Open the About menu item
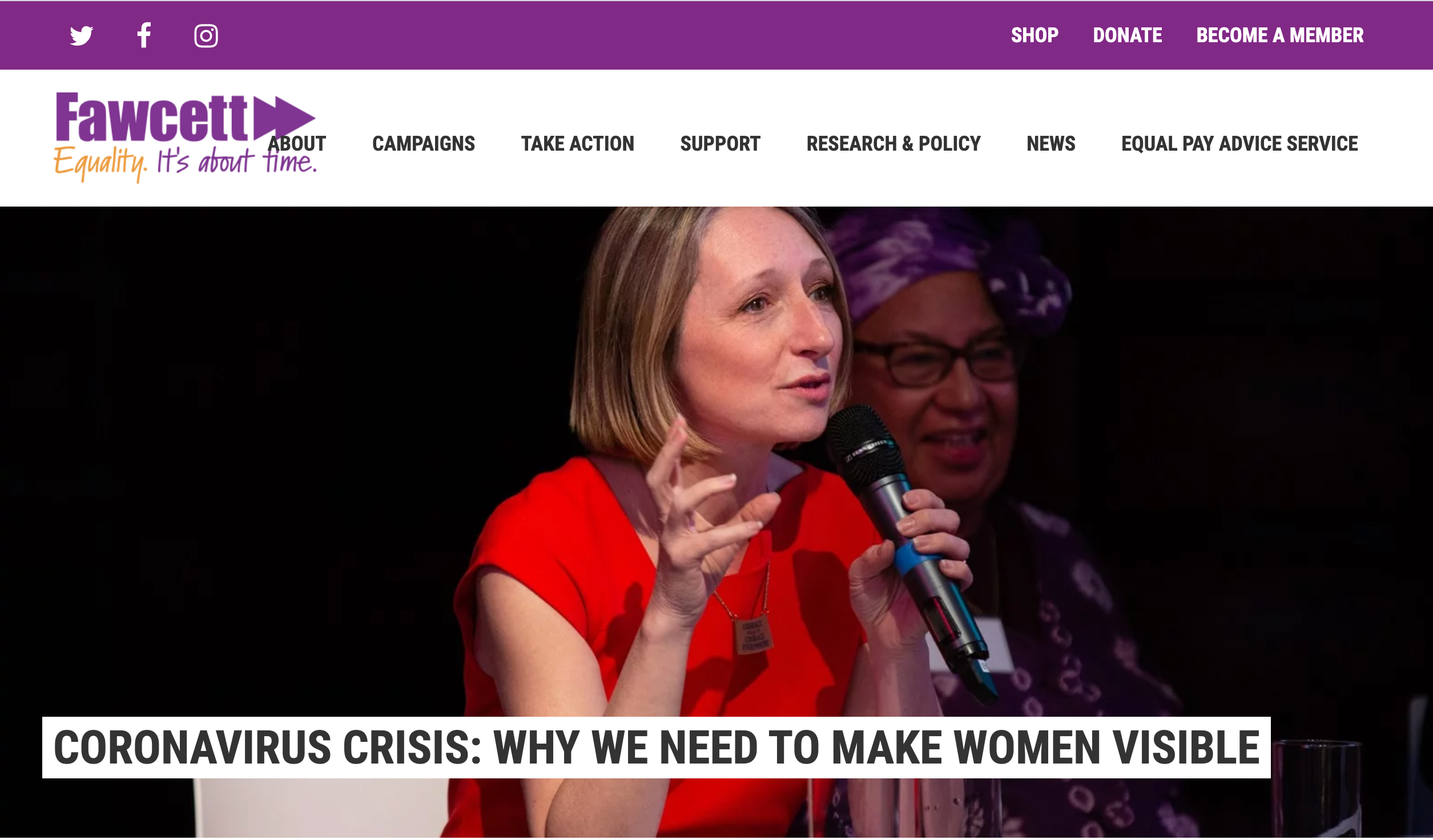 coord(297,144)
